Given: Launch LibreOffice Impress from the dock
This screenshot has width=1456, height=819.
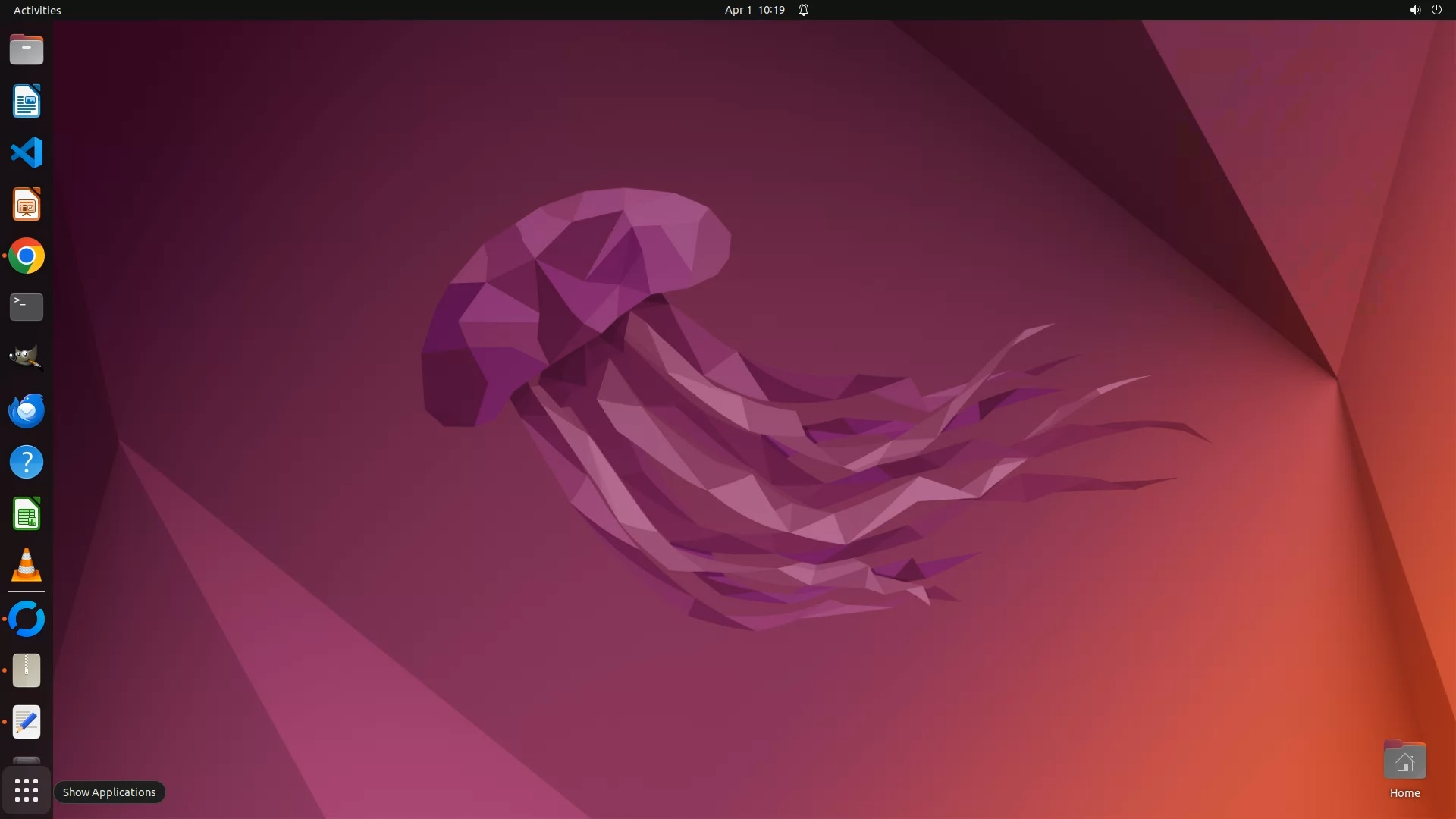Looking at the screenshot, I should (27, 205).
